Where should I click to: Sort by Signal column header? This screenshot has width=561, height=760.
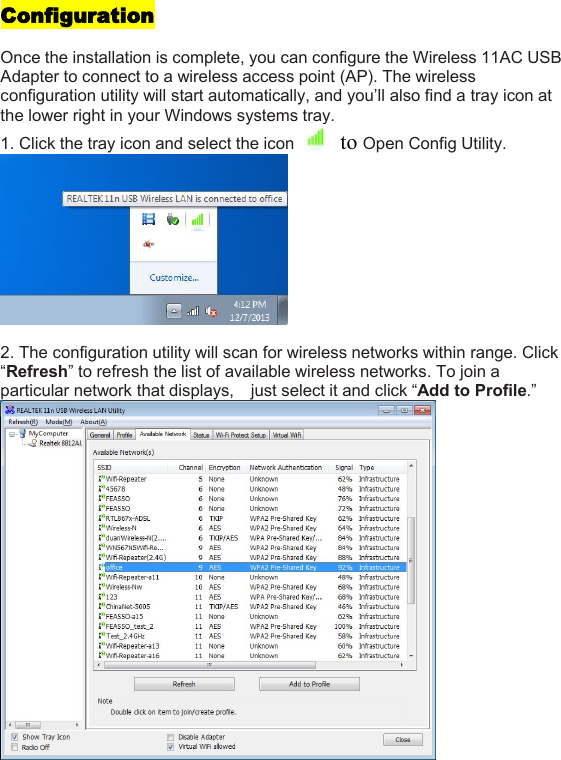pyautogui.click(x=342, y=467)
